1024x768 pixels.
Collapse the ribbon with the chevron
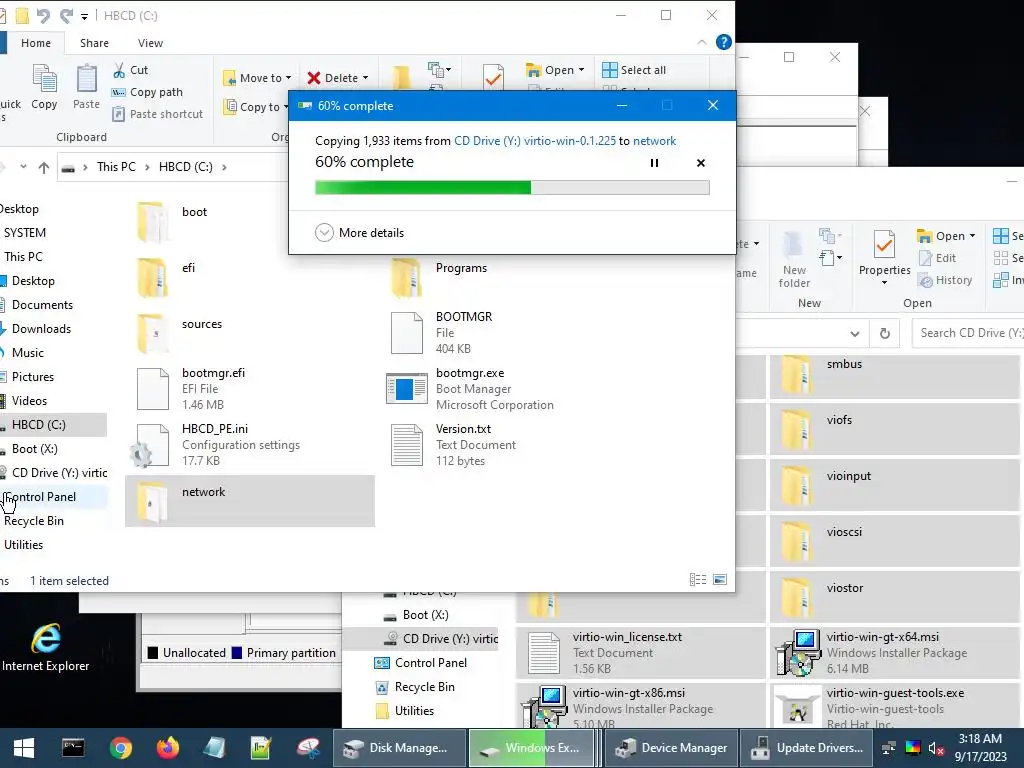click(x=702, y=42)
